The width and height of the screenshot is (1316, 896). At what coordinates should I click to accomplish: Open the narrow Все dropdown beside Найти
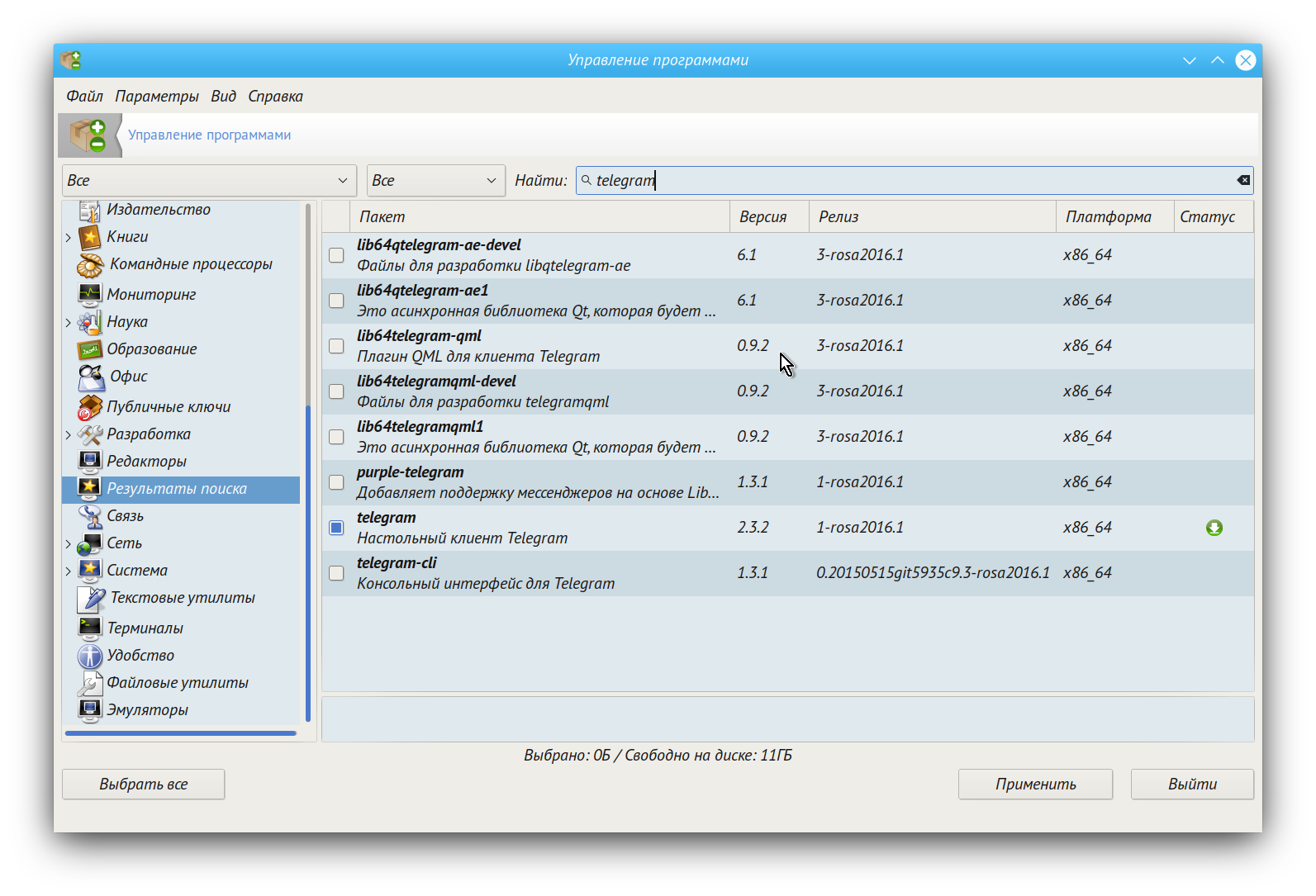[x=435, y=181]
